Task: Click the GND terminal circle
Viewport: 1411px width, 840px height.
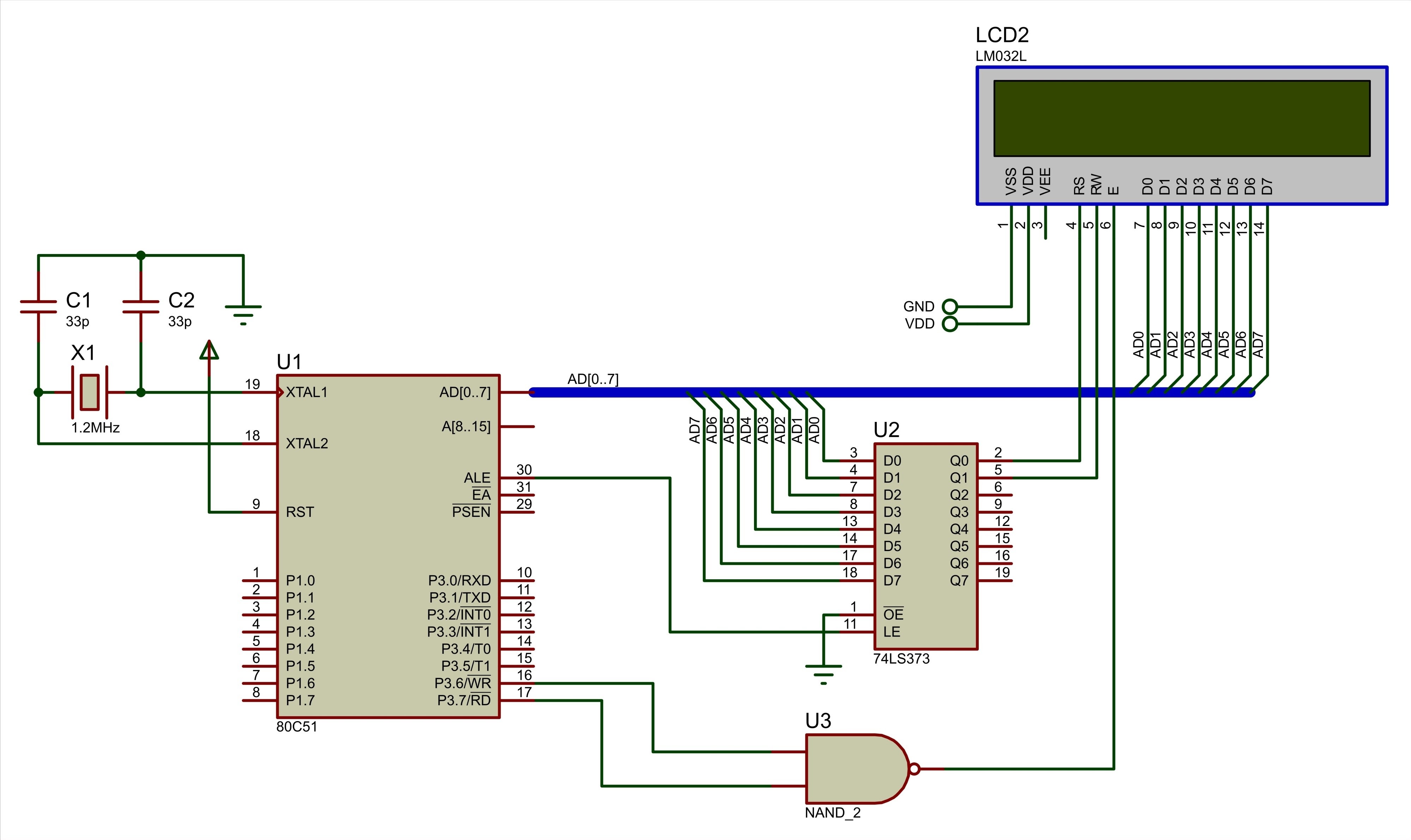Action: [x=950, y=306]
